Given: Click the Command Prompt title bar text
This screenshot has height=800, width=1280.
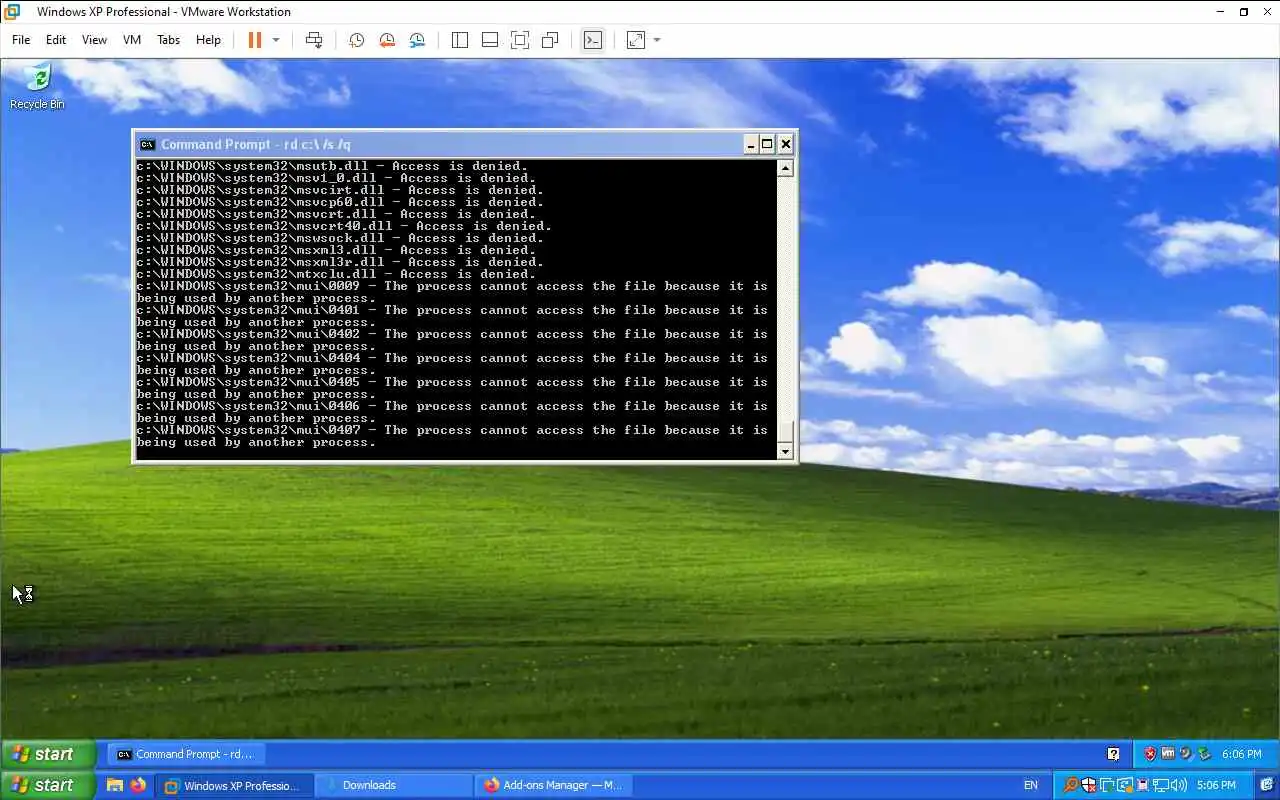Looking at the screenshot, I should coord(255,144).
